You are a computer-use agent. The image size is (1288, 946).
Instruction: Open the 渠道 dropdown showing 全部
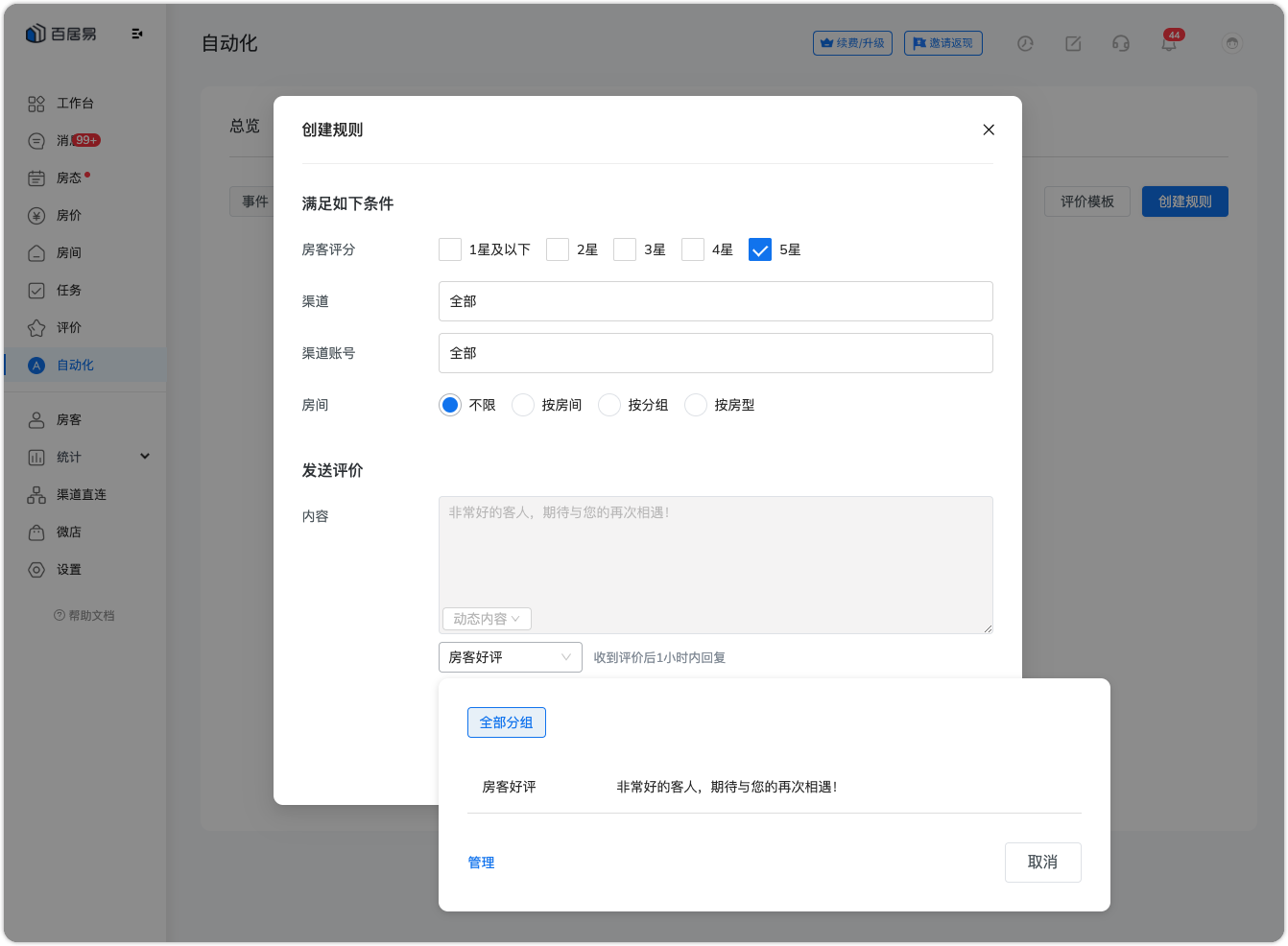(716, 301)
